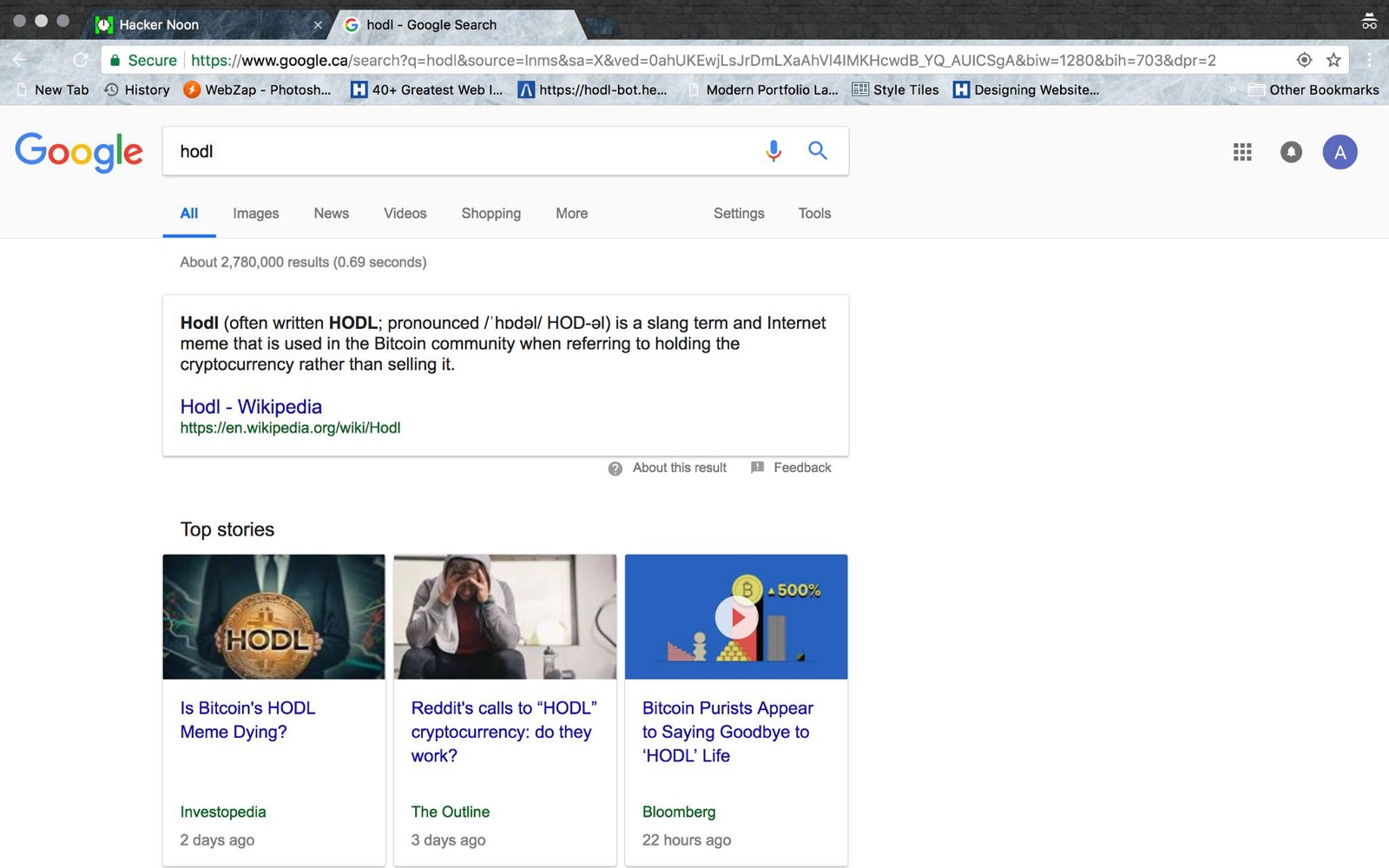Click the microphone voice search icon
Image resolution: width=1389 pixels, height=868 pixels.
coord(773,151)
